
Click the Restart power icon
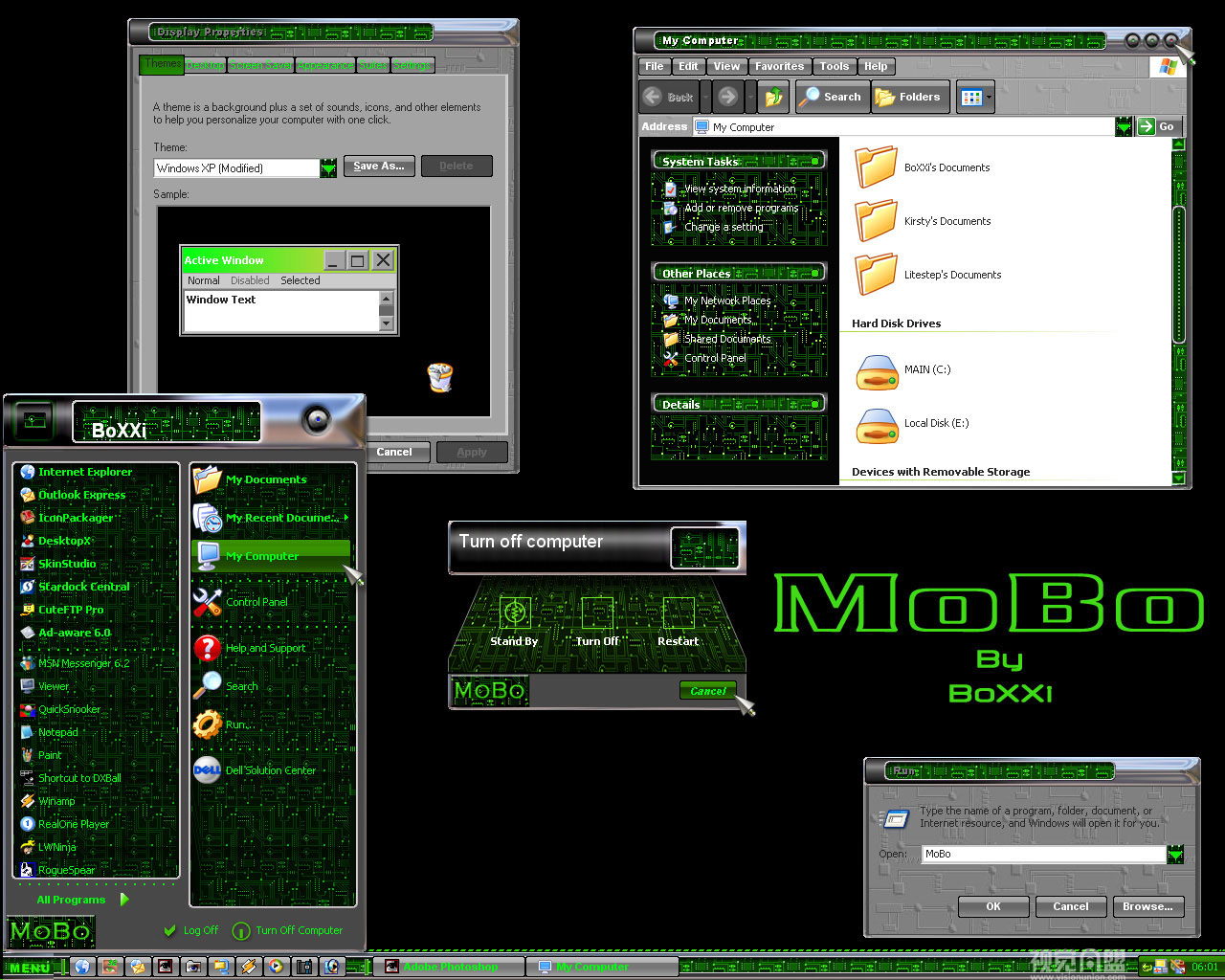click(679, 612)
